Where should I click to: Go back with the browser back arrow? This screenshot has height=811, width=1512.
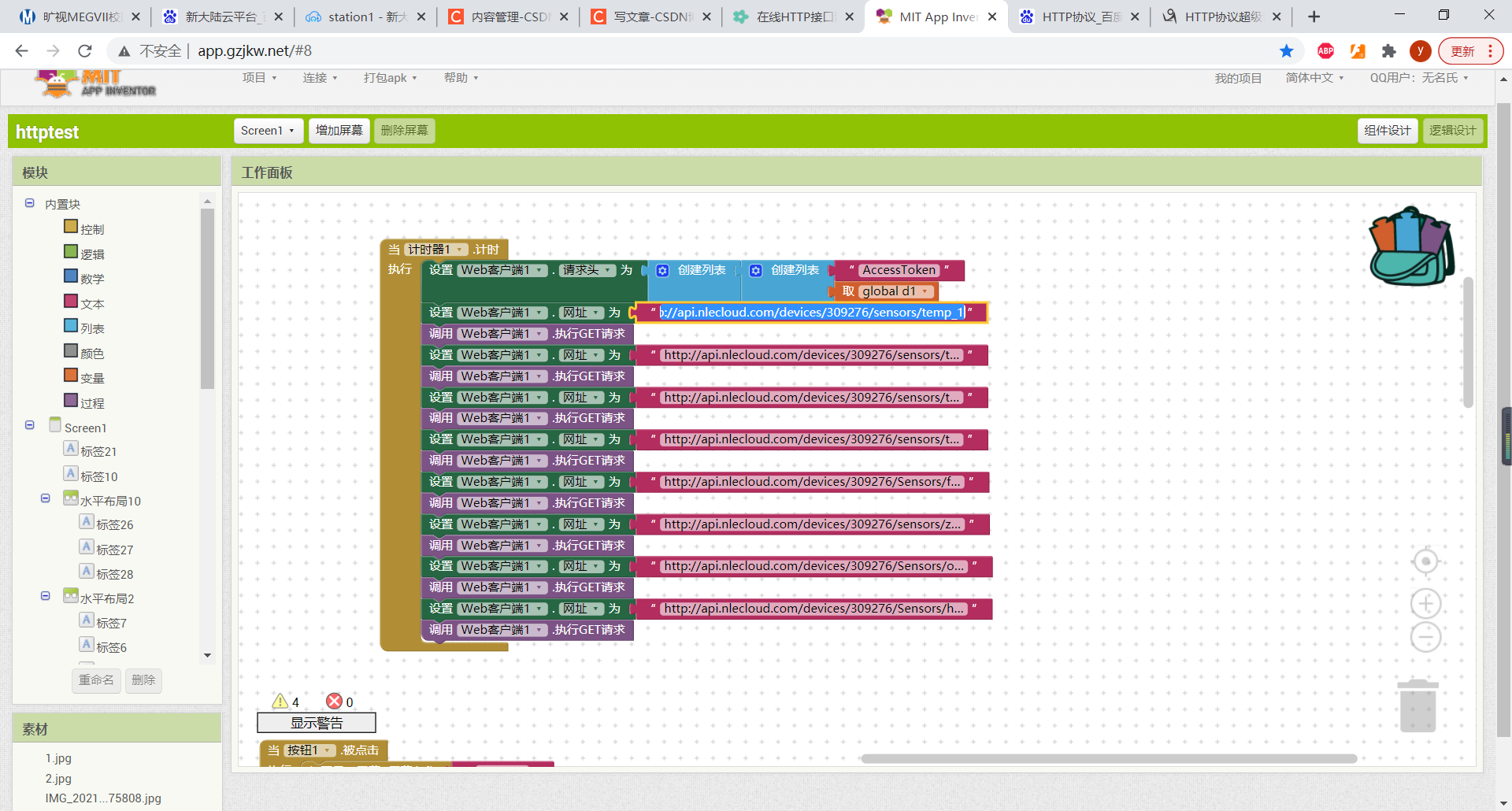pyautogui.click(x=21, y=51)
